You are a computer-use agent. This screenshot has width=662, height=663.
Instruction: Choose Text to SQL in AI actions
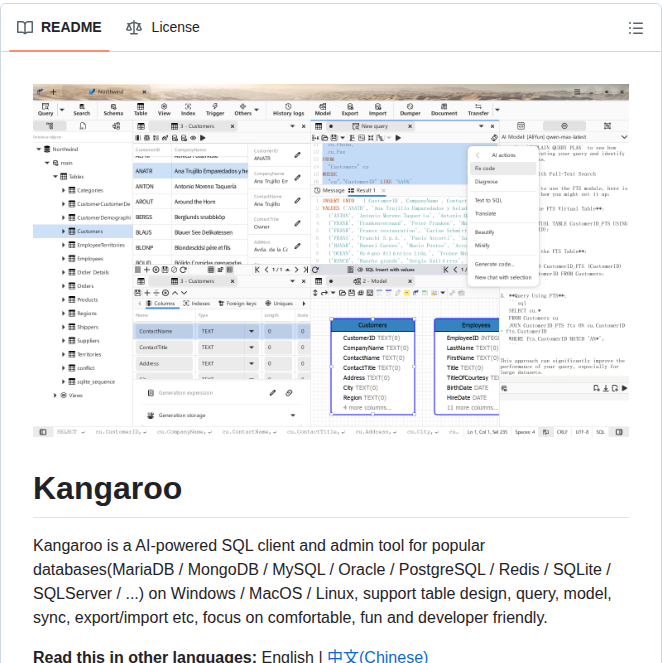click(503, 200)
